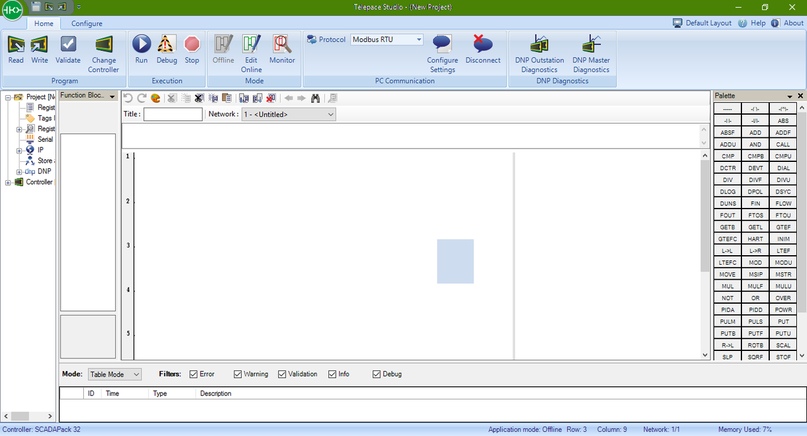807x436 pixels.
Task: Open the About menu item
Action: pos(787,23)
